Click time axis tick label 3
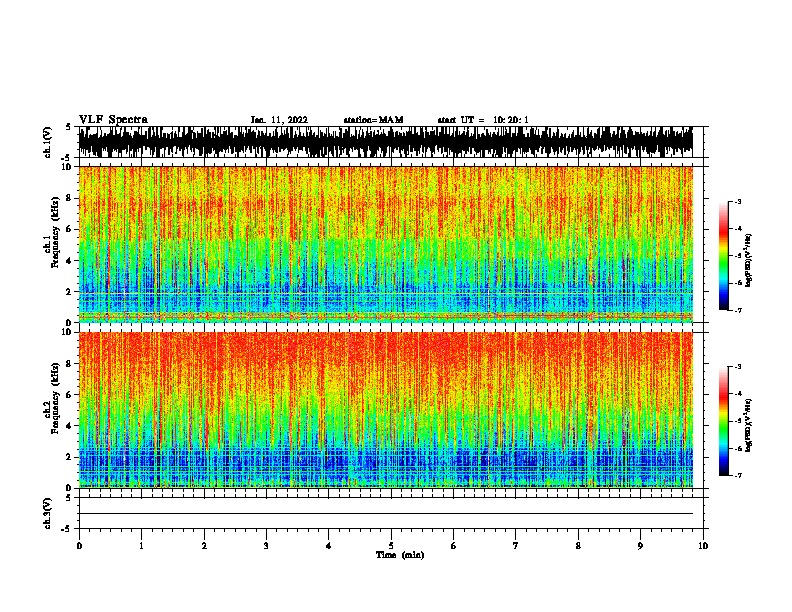792x612 pixels. click(266, 546)
